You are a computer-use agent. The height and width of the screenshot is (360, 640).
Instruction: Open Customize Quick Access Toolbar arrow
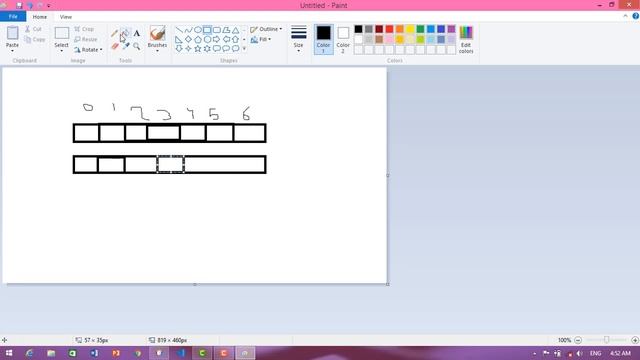tap(49, 6)
